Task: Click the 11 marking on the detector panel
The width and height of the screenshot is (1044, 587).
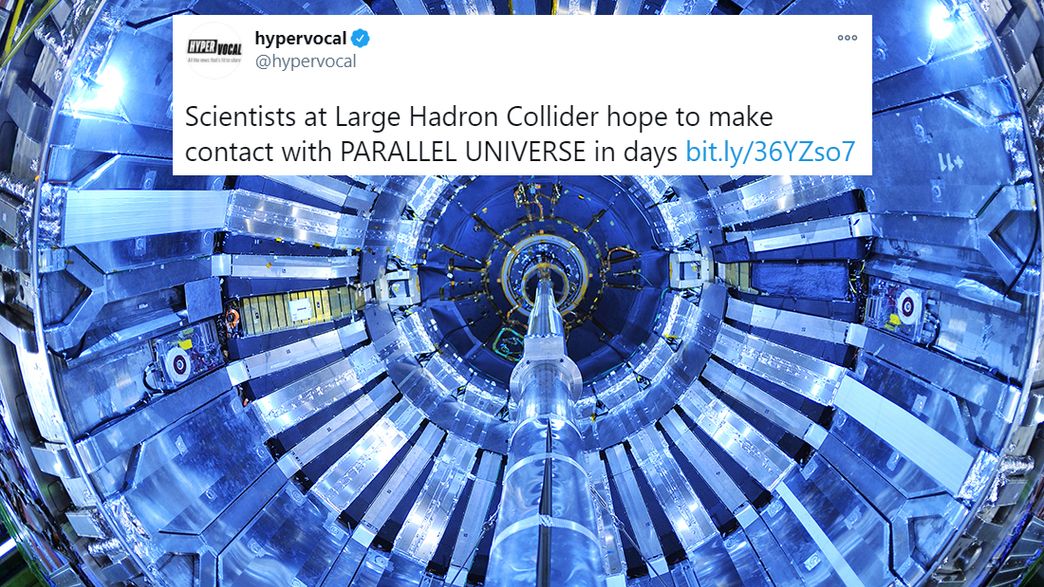Action: pos(950,162)
